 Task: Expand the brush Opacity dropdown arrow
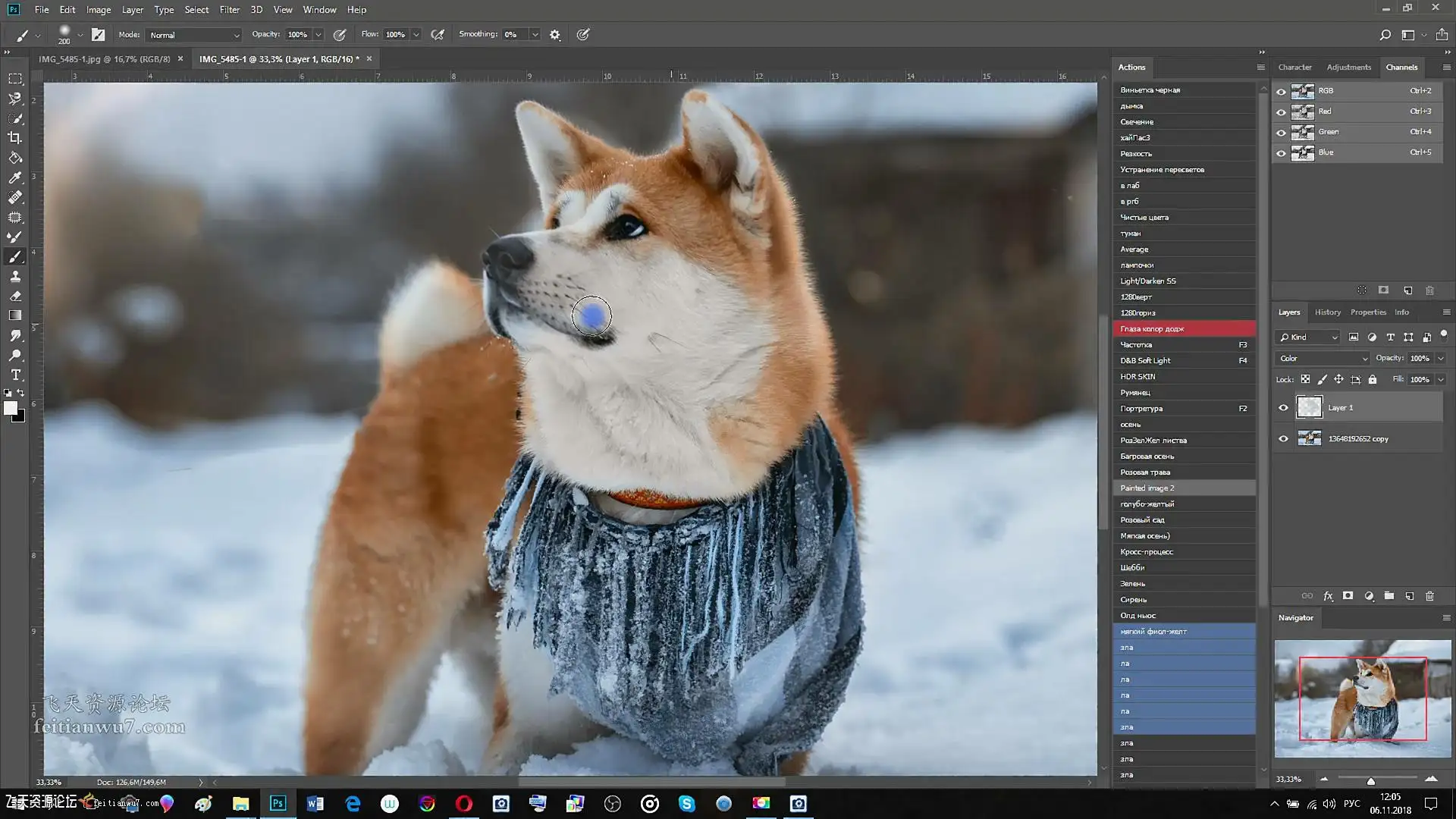click(318, 35)
